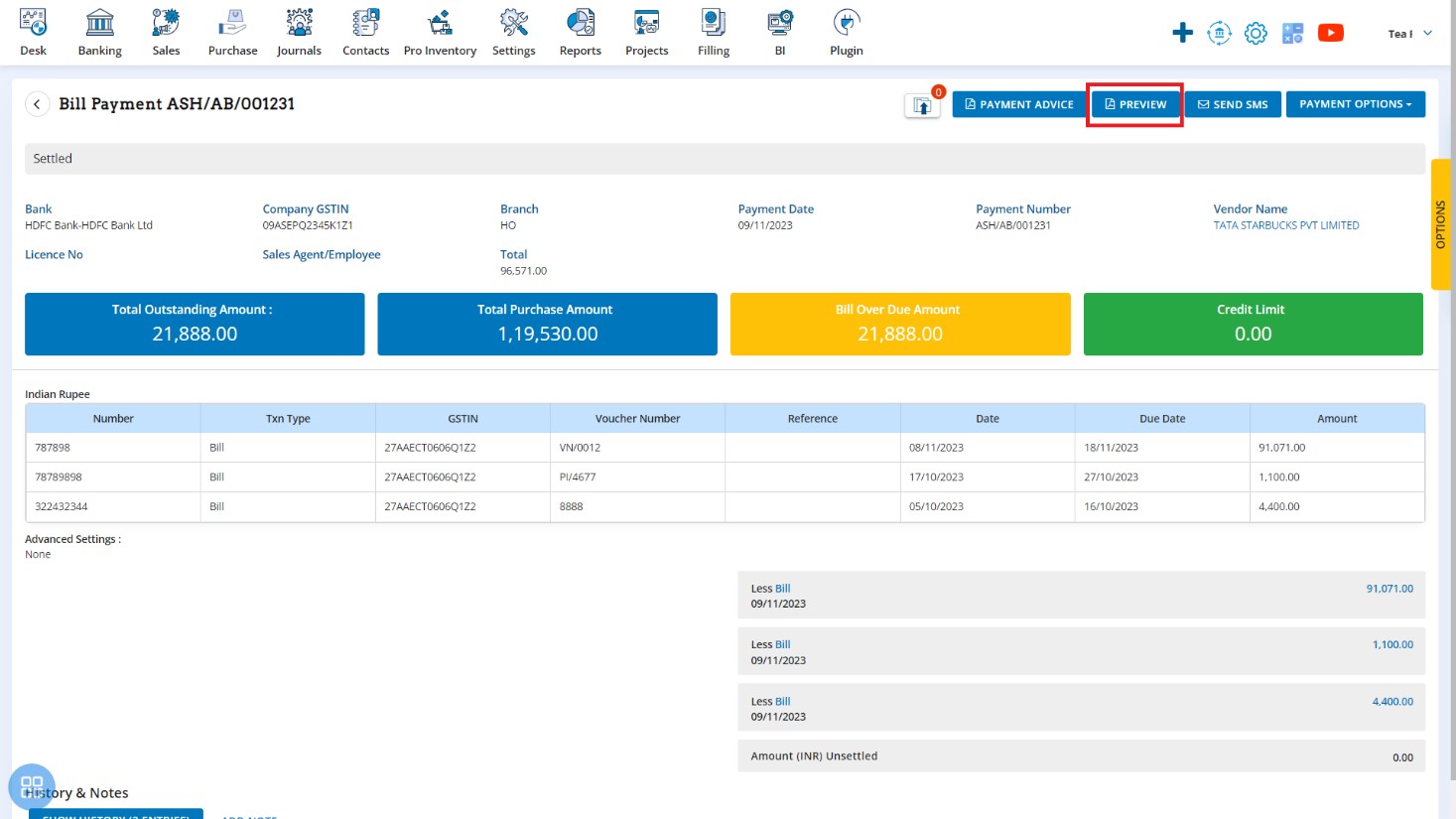
Task: Click the Payment Advice button
Action: point(1019,104)
